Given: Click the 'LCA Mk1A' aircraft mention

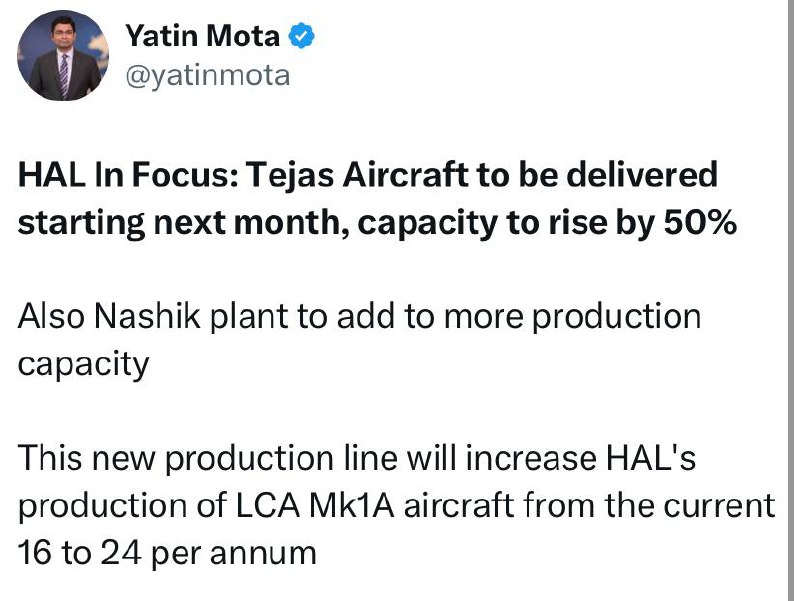Looking at the screenshot, I should 315,506.
